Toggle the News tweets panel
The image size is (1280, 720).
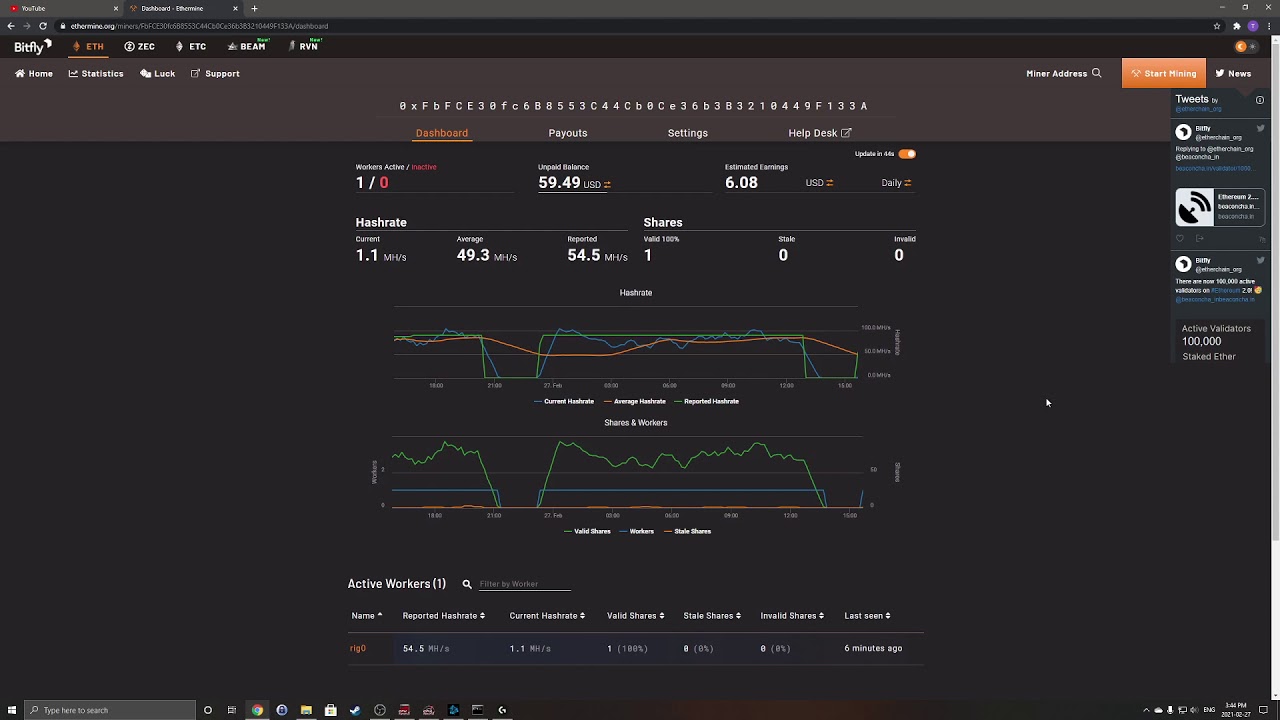(1233, 73)
